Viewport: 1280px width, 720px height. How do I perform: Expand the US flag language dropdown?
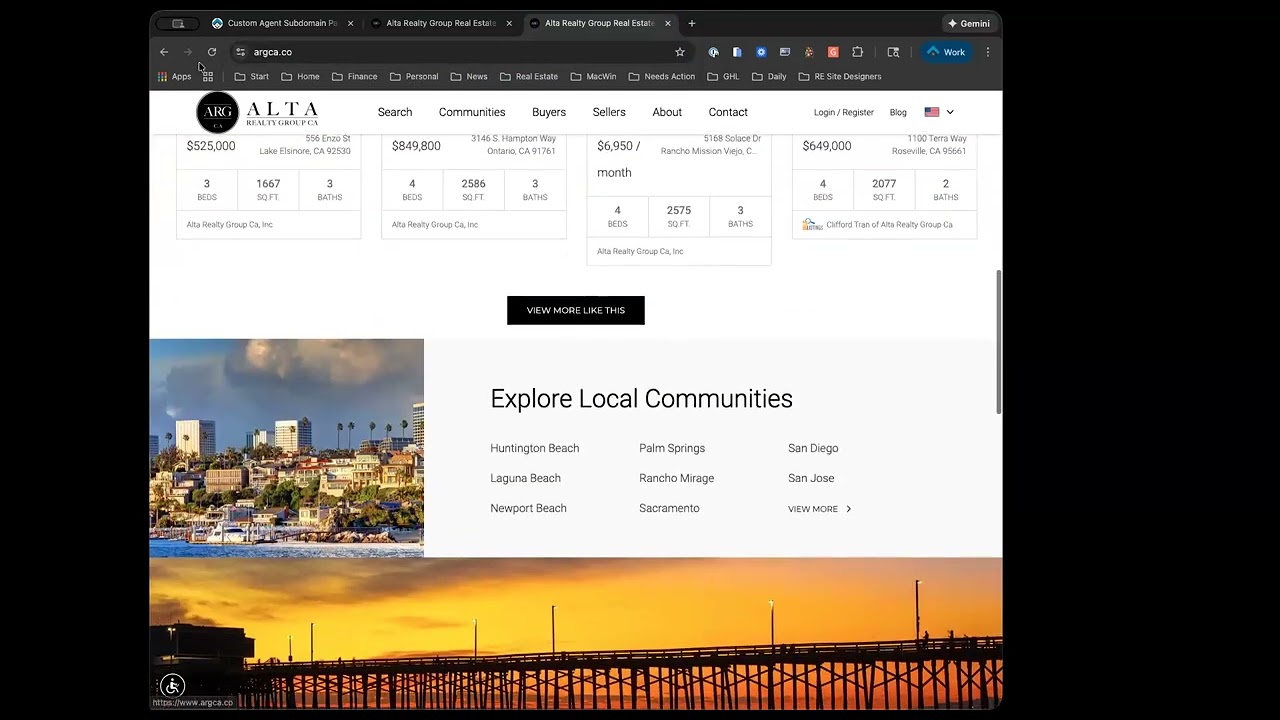coord(939,112)
